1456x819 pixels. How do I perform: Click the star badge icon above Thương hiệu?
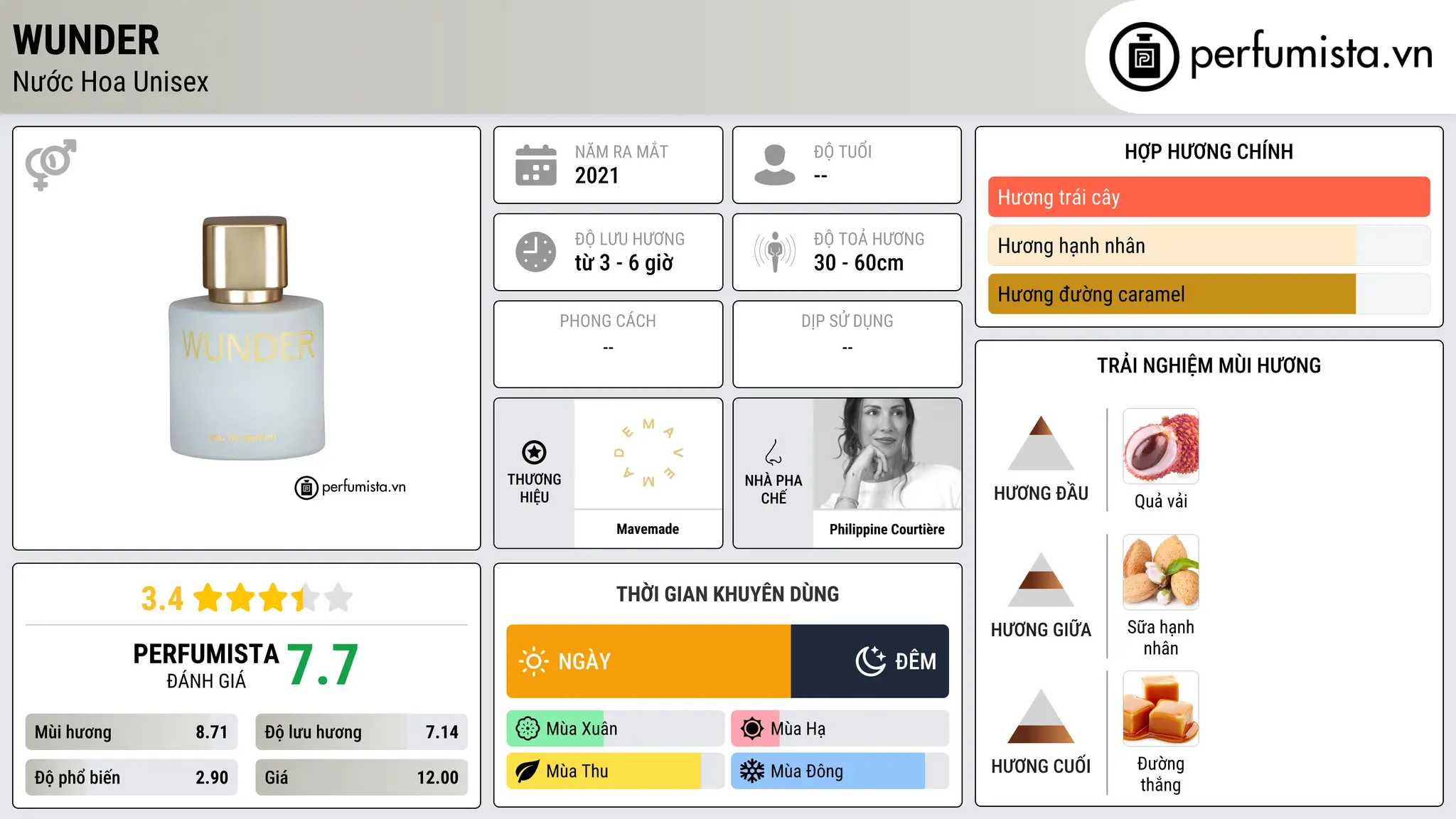coord(534,452)
